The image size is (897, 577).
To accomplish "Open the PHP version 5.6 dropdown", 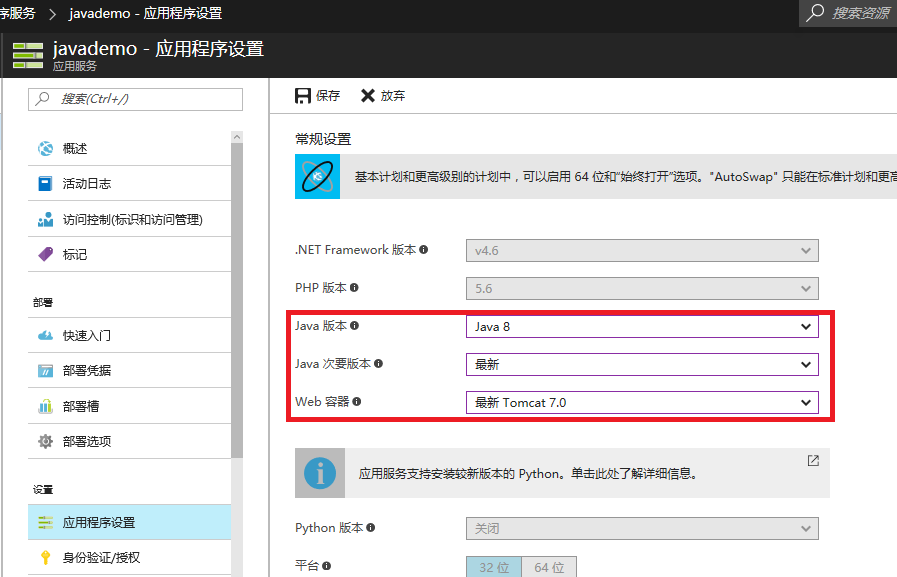I will click(x=642, y=288).
